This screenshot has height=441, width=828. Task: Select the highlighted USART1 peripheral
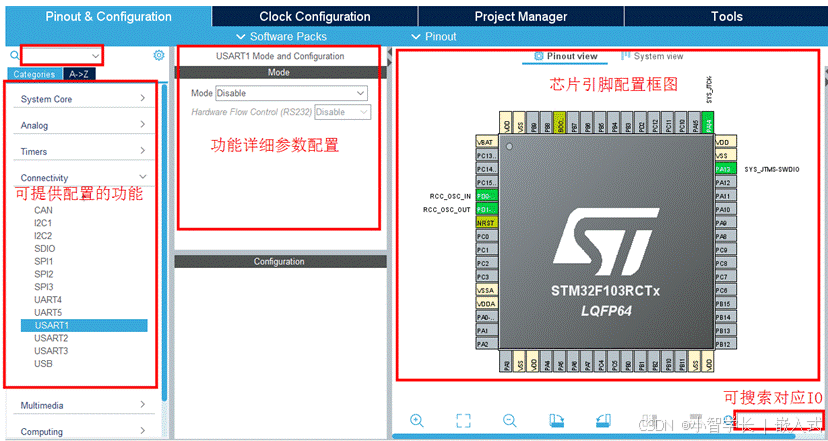84,325
